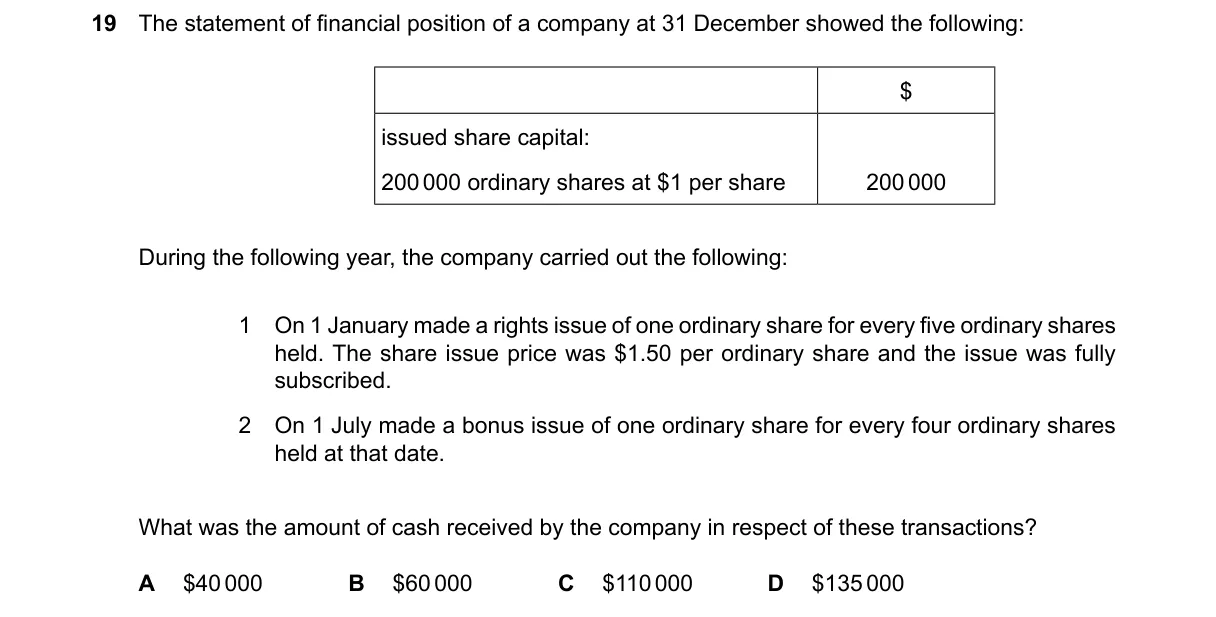Click the 'What was the amount of cash' question
The height and width of the screenshot is (617, 1216).
coord(587,527)
